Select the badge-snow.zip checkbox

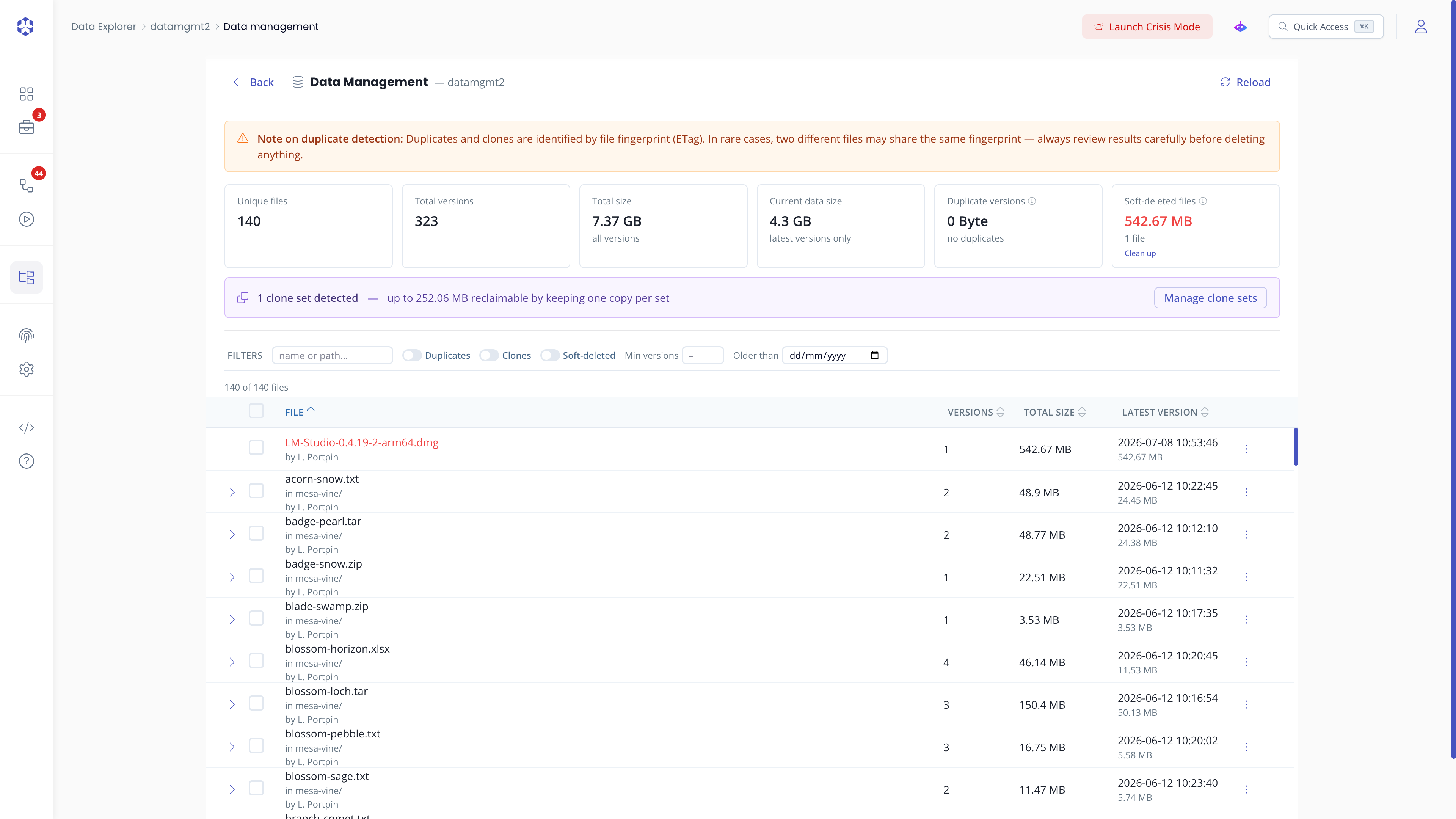(256, 576)
